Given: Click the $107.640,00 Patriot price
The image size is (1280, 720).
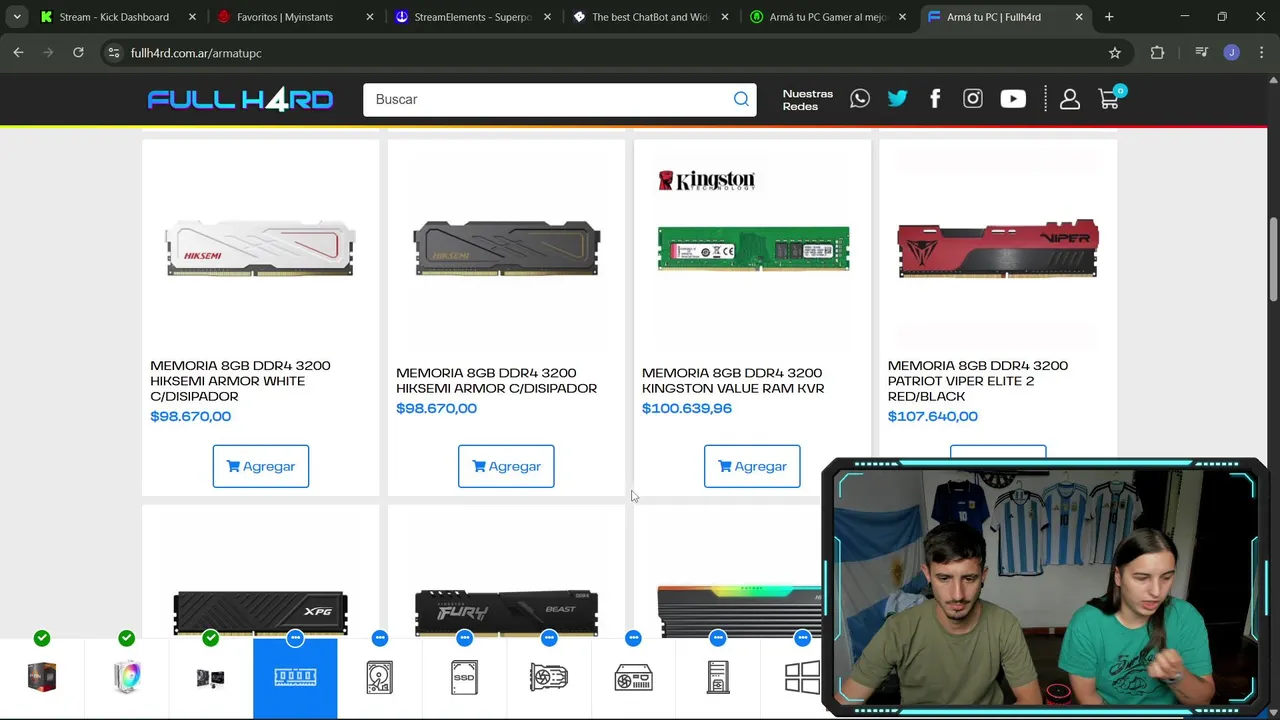Looking at the screenshot, I should [x=933, y=416].
